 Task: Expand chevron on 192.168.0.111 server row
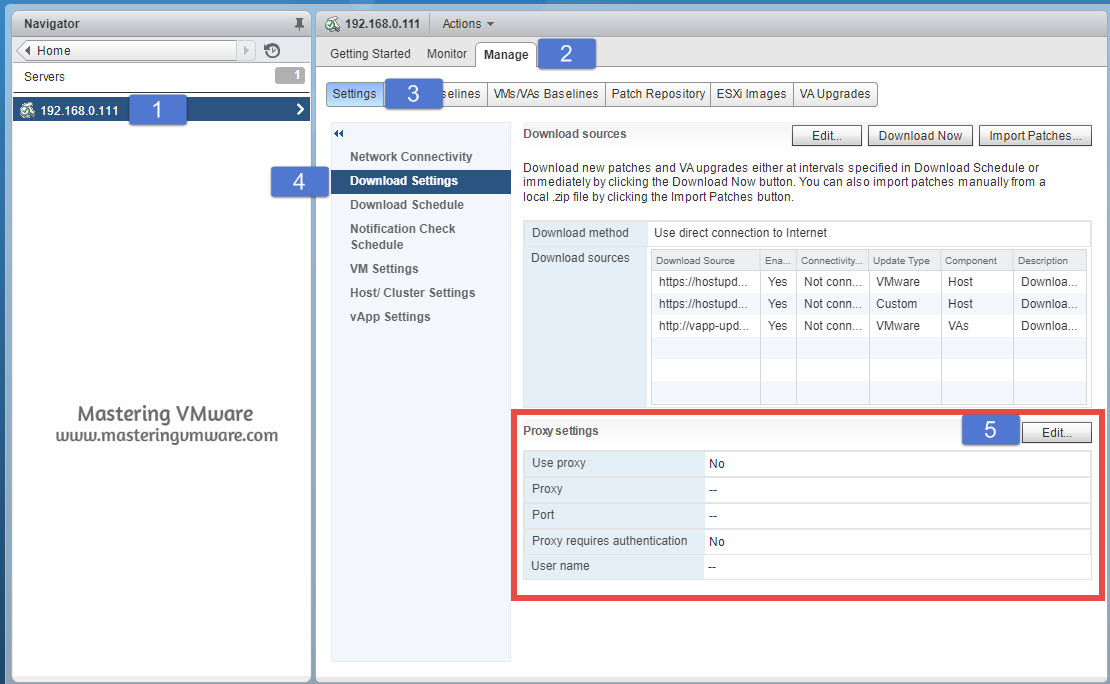pyautogui.click(x=300, y=109)
